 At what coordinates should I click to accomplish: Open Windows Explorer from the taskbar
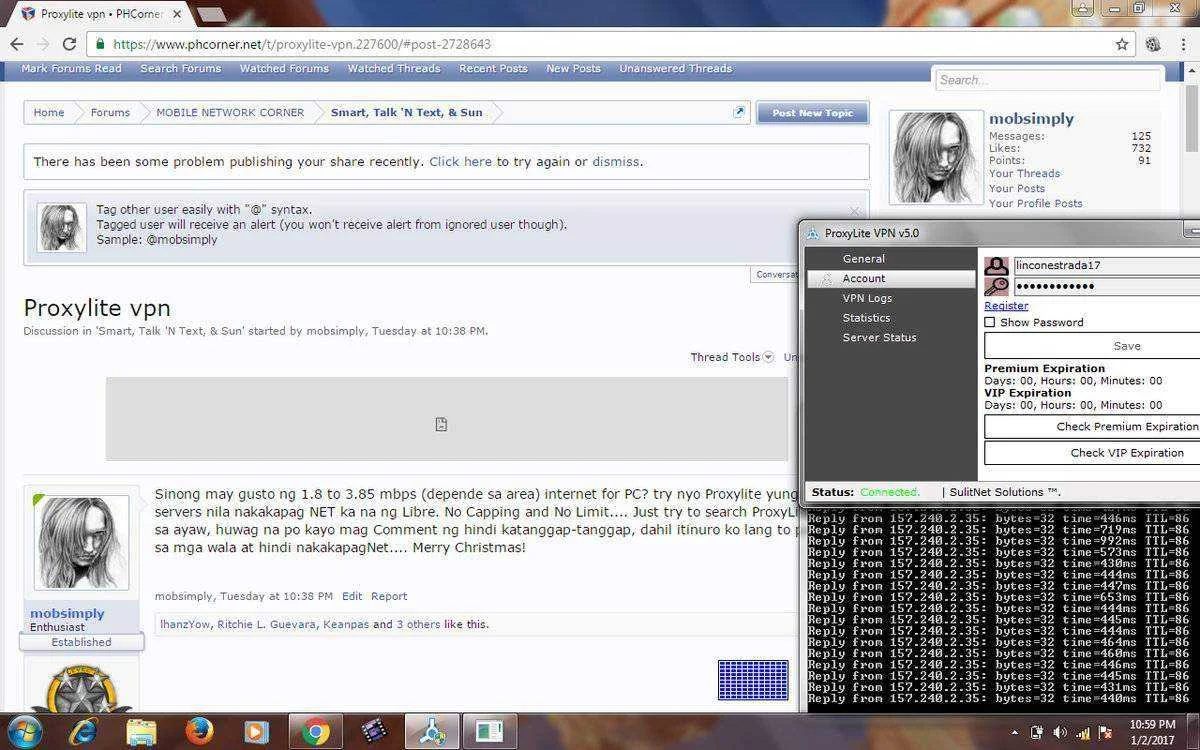[140, 732]
